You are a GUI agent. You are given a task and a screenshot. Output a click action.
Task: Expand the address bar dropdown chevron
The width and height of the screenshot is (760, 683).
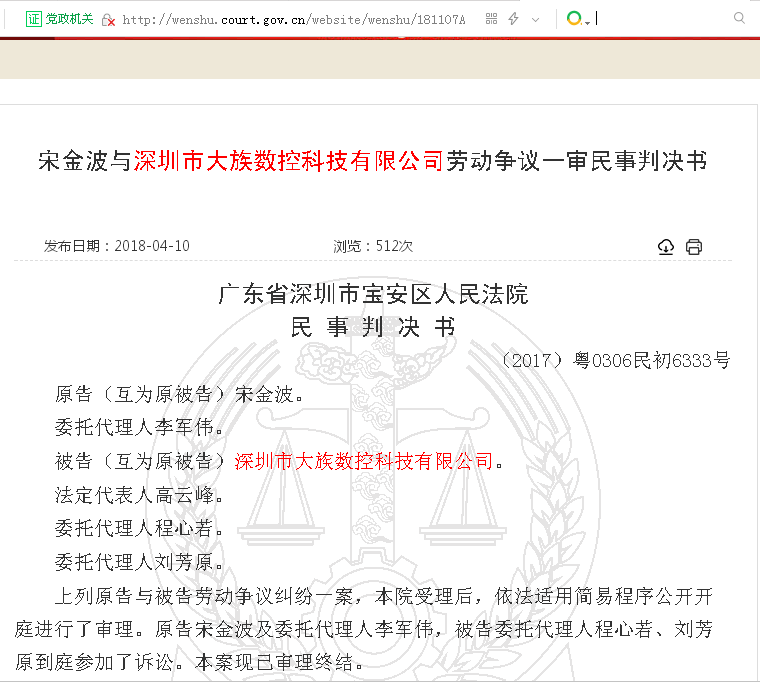(x=536, y=20)
